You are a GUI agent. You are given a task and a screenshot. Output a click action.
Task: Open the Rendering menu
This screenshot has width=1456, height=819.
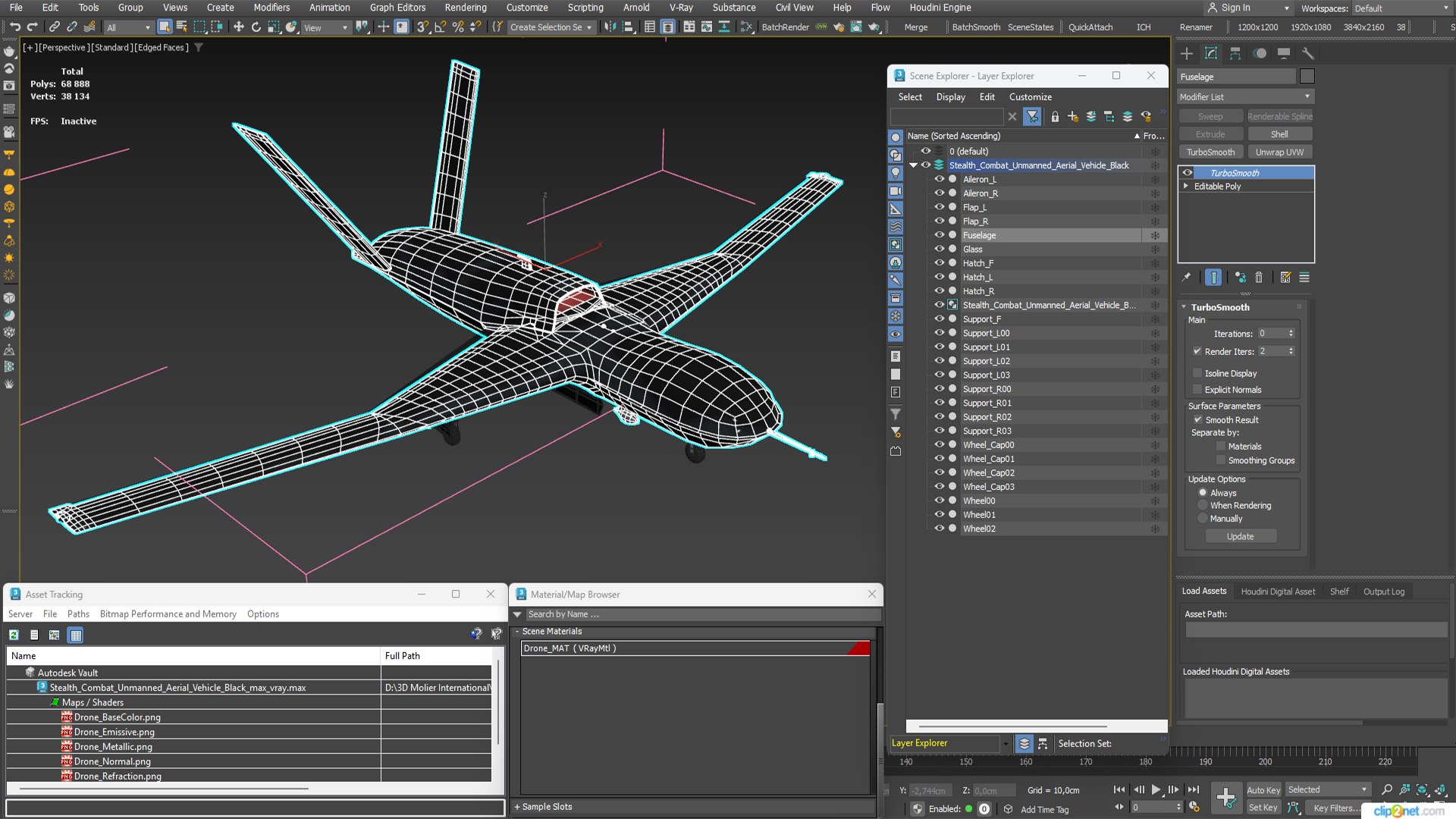coord(465,8)
